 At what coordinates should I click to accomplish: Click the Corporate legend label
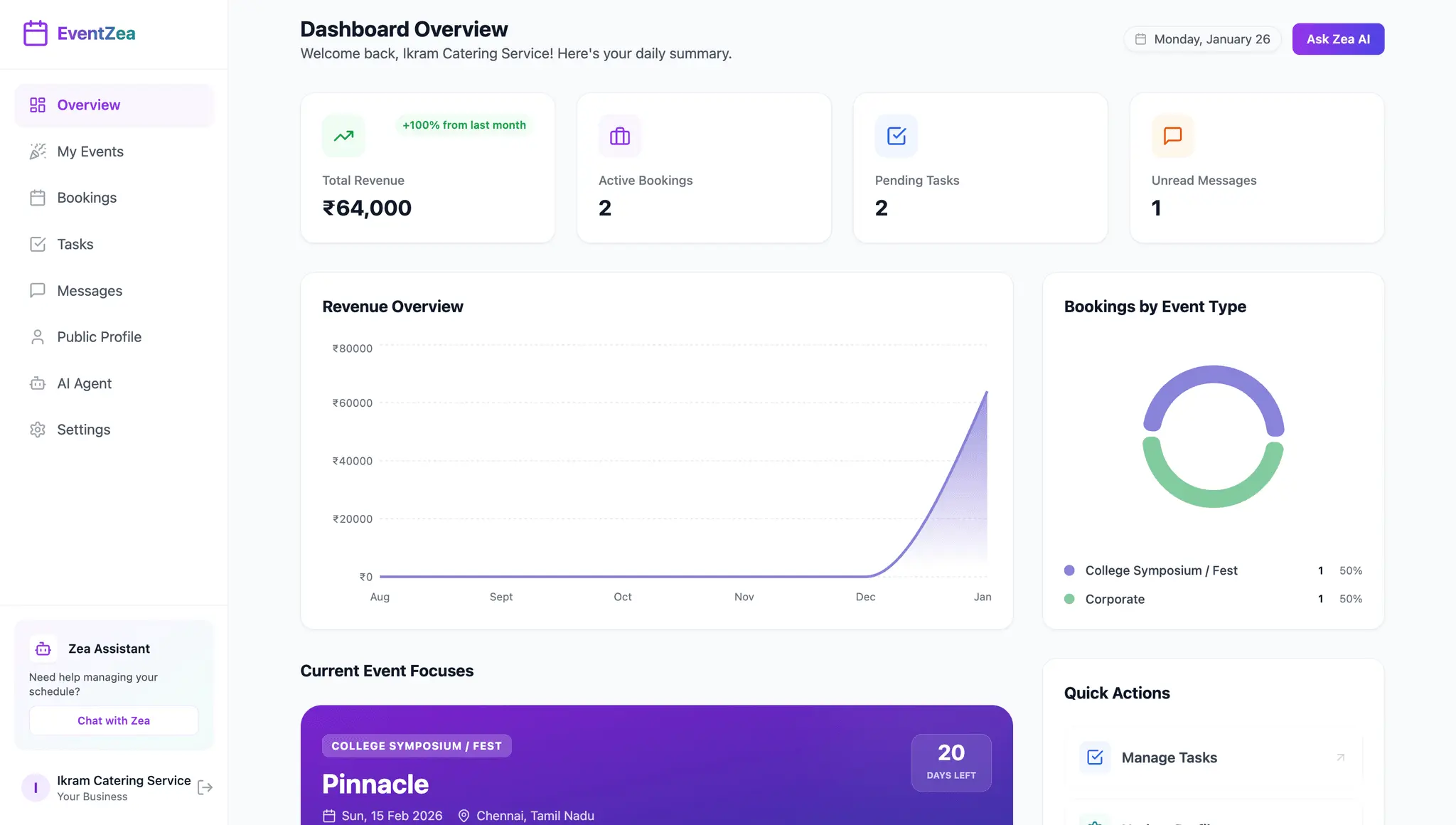coord(1115,599)
